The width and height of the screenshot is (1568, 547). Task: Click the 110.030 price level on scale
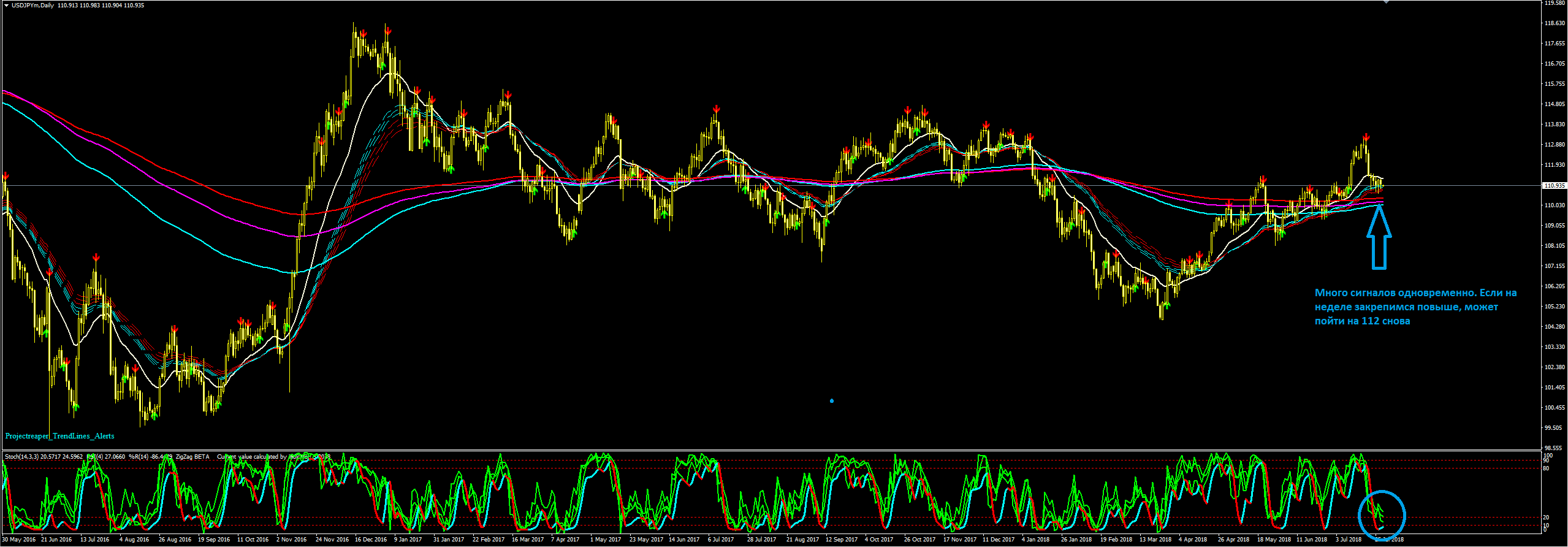[1555, 205]
